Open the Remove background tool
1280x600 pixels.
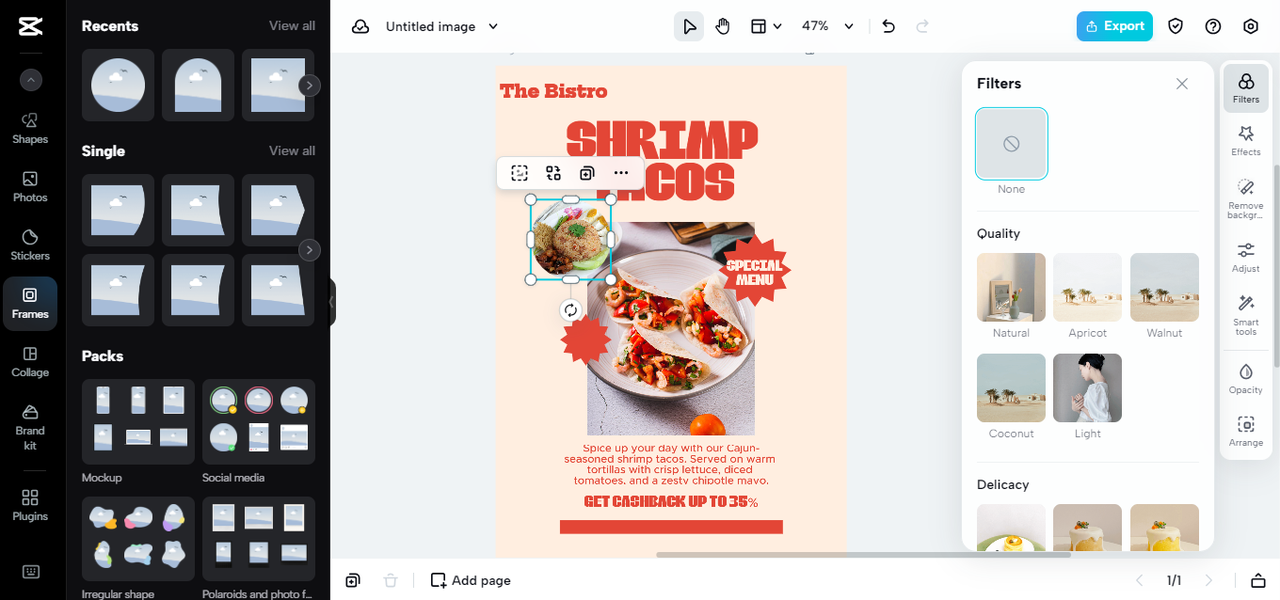point(1246,200)
